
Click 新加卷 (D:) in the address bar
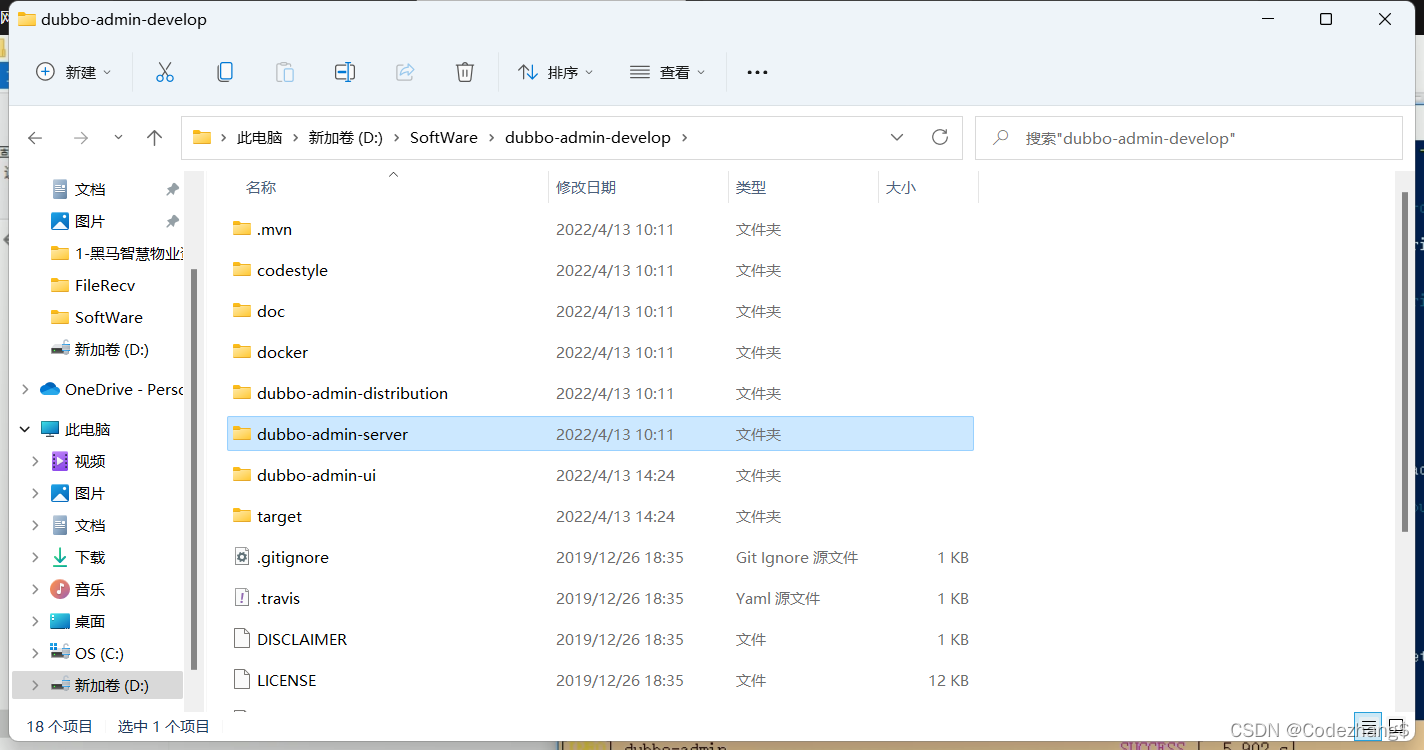pos(345,138)
